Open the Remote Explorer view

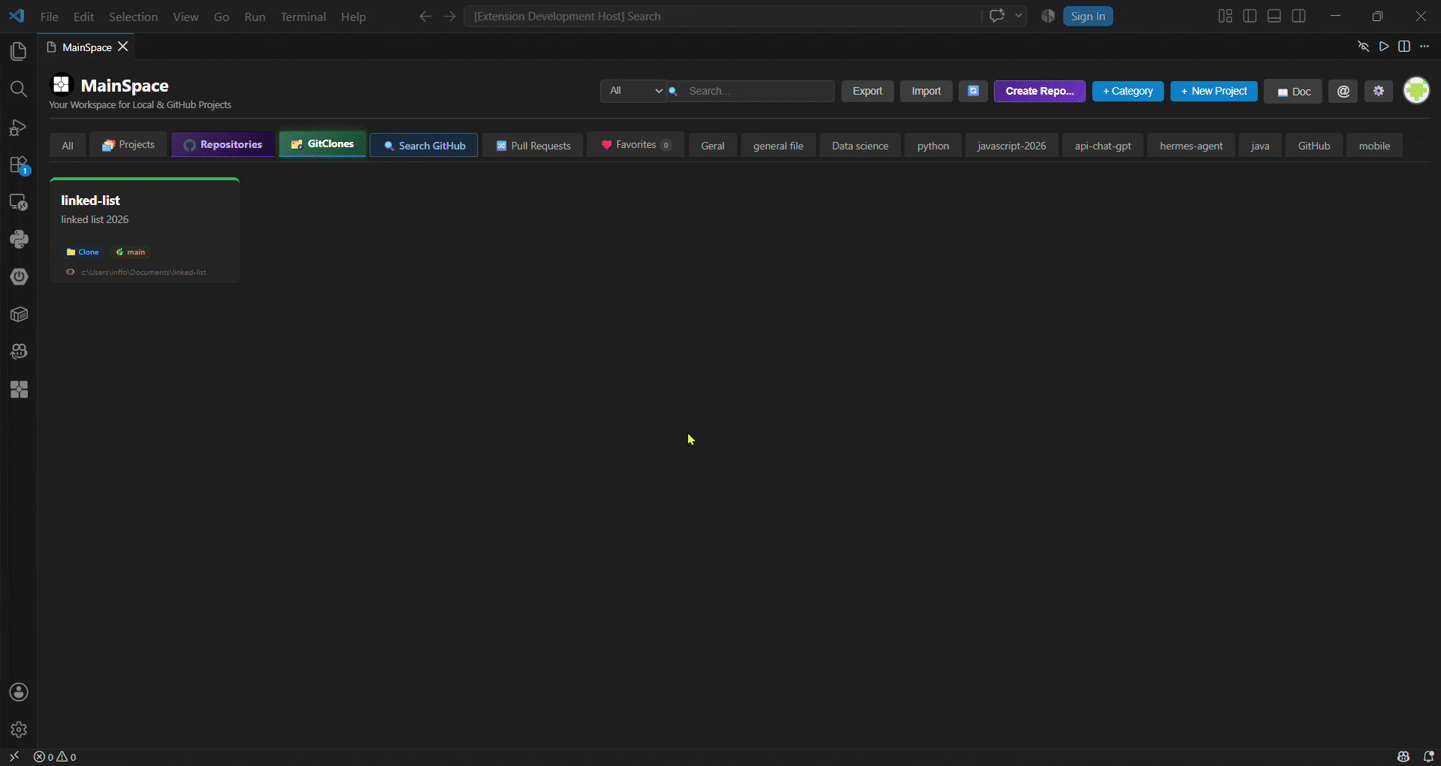point(18,202)
